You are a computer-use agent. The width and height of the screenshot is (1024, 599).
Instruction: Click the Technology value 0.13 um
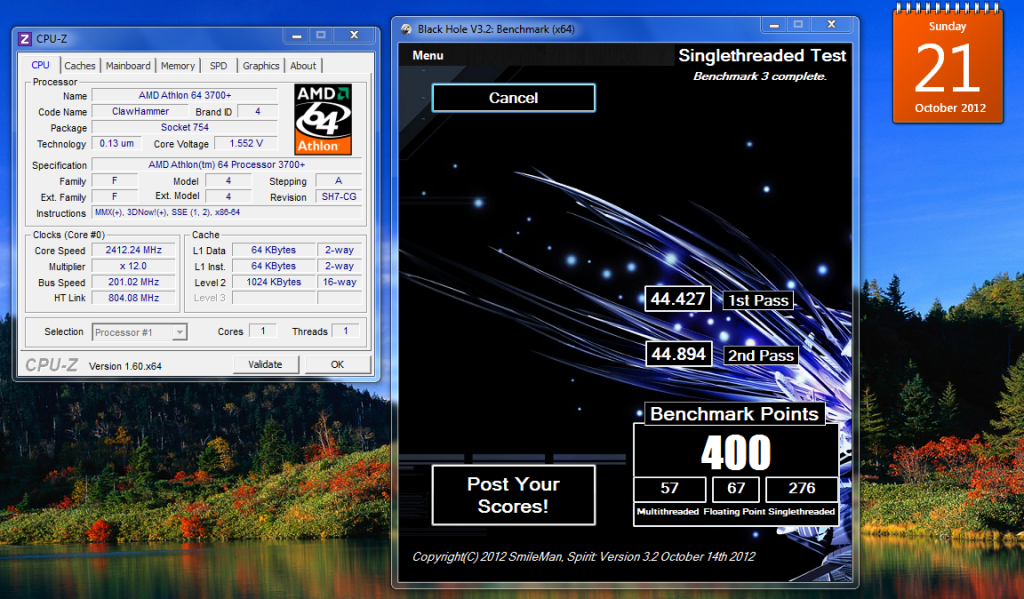(116, 143)
